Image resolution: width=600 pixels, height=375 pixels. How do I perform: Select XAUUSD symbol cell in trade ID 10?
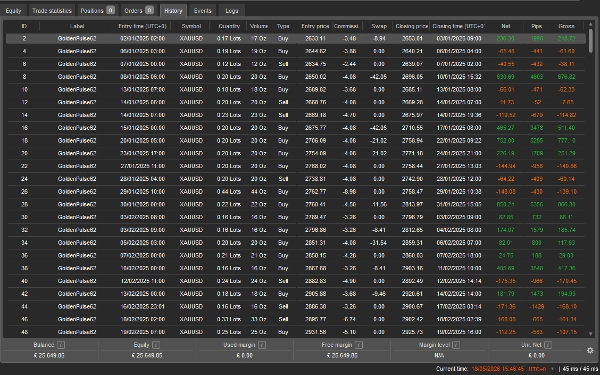pos(191,90)
